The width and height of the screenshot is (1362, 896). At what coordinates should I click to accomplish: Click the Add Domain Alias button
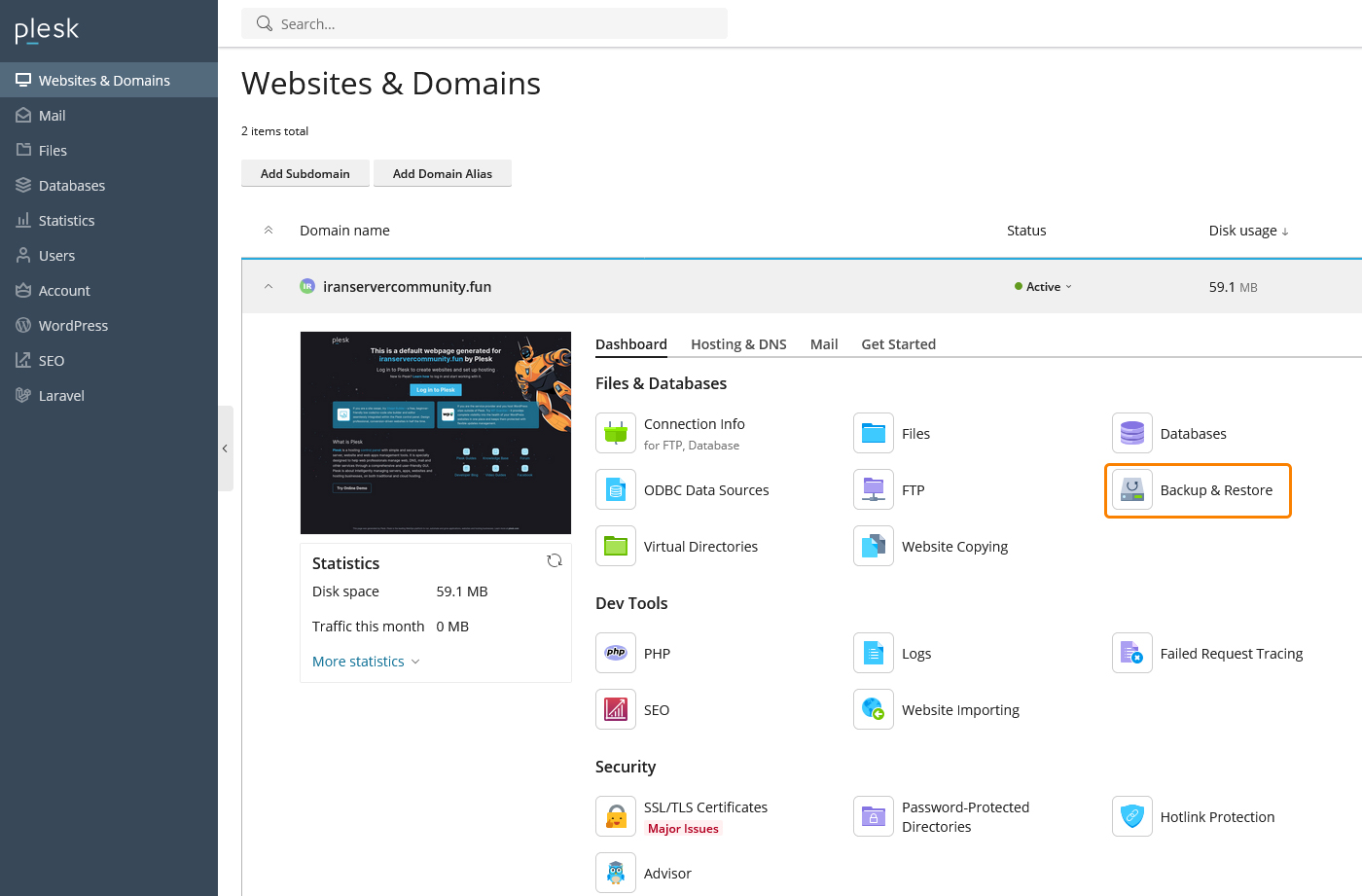[443, 173]
